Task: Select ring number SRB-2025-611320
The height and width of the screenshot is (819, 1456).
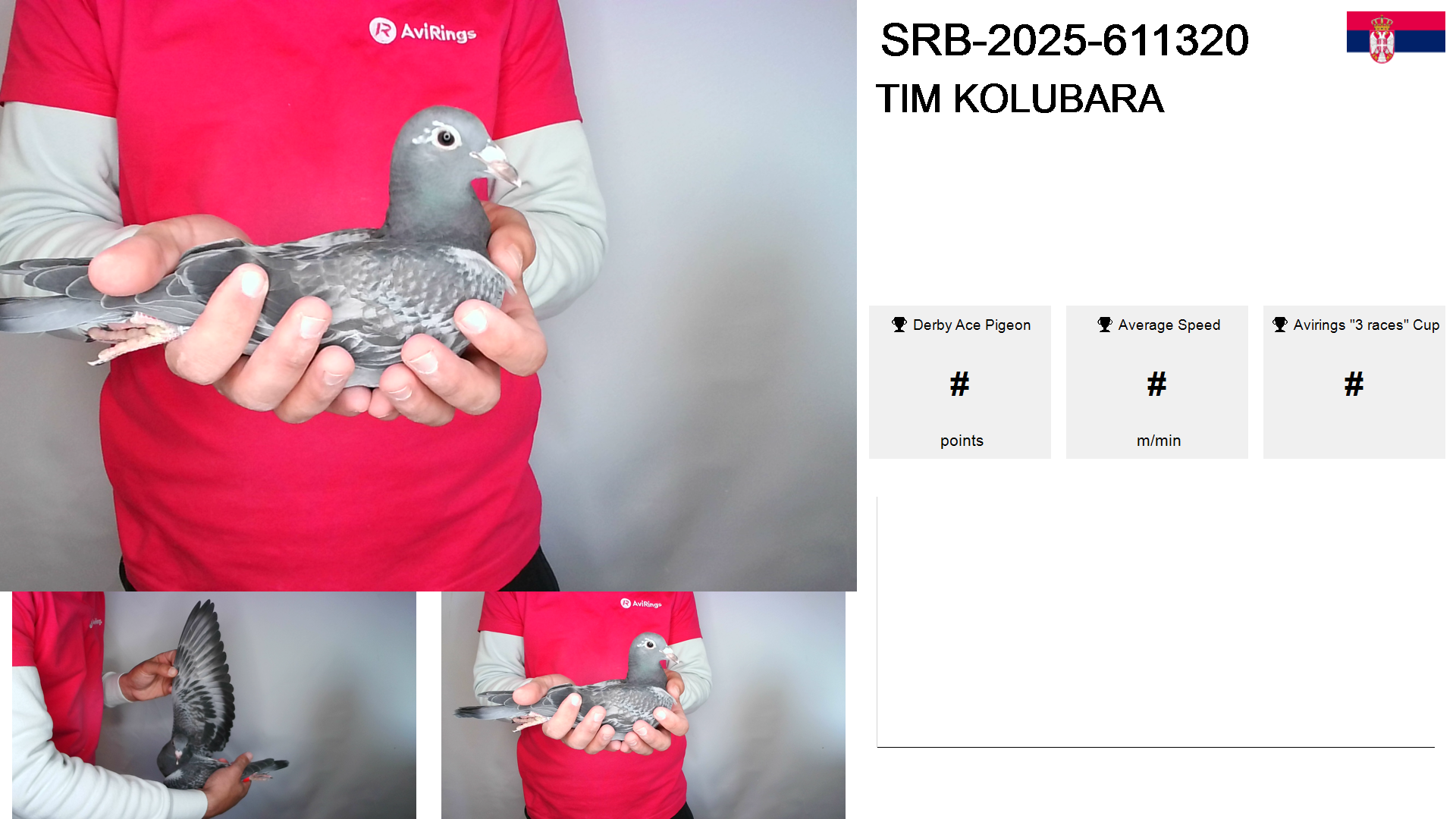Action: click(x=1065, y=40)
